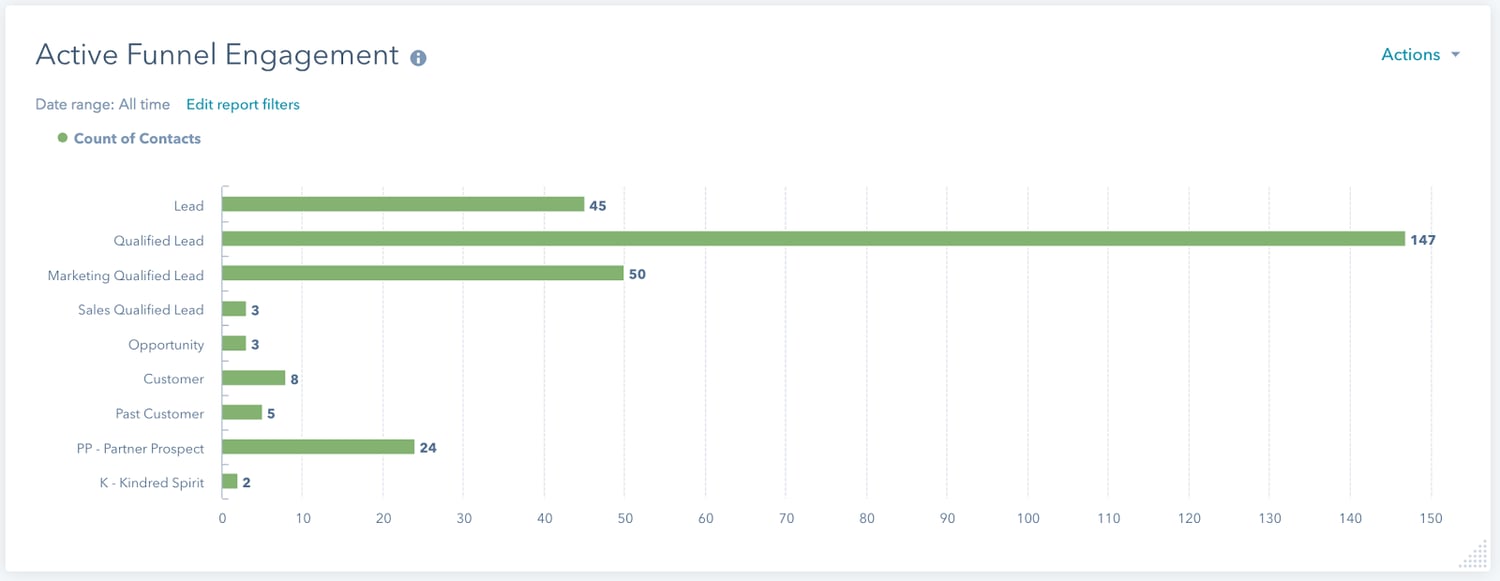1500x581 pixels.
Task: Click the Opportunity category label
Action: tap(166, 344)
